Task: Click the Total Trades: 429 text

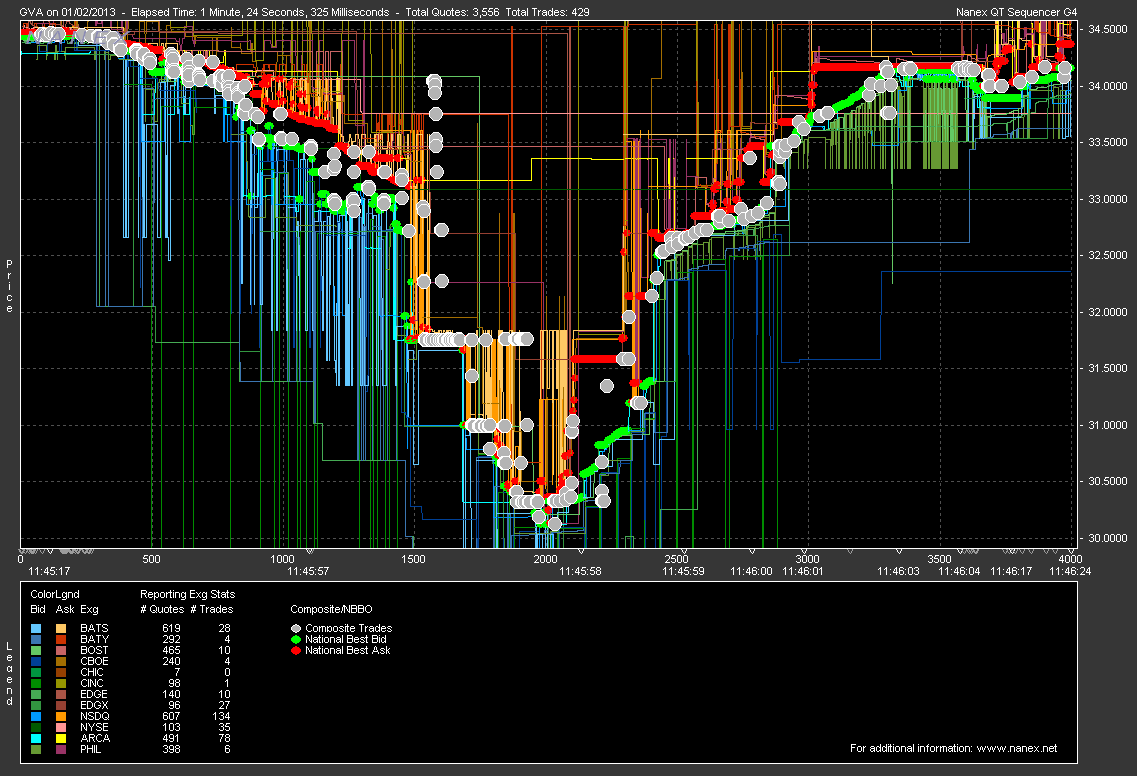Action: pos(547,12)
